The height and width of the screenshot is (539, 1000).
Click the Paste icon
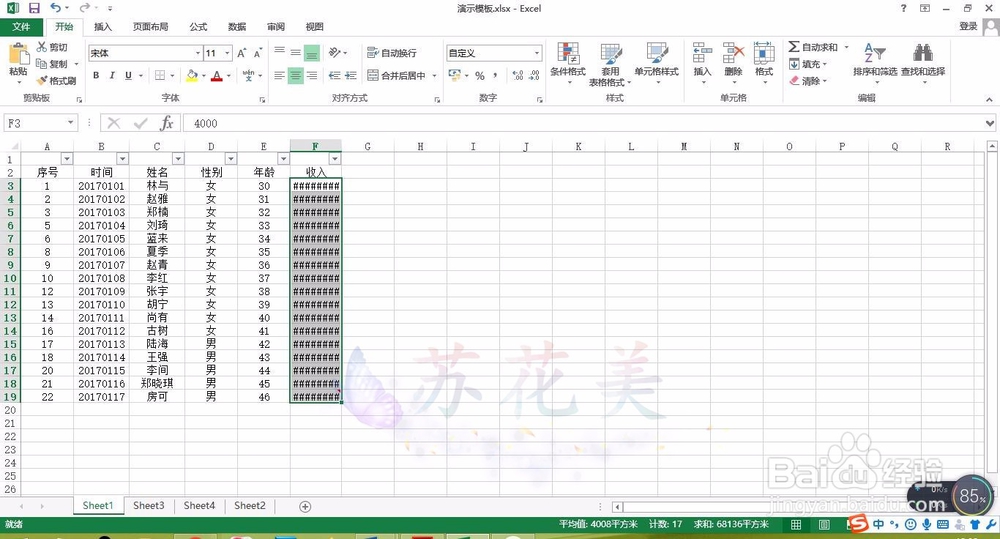(x=18, y=55)
